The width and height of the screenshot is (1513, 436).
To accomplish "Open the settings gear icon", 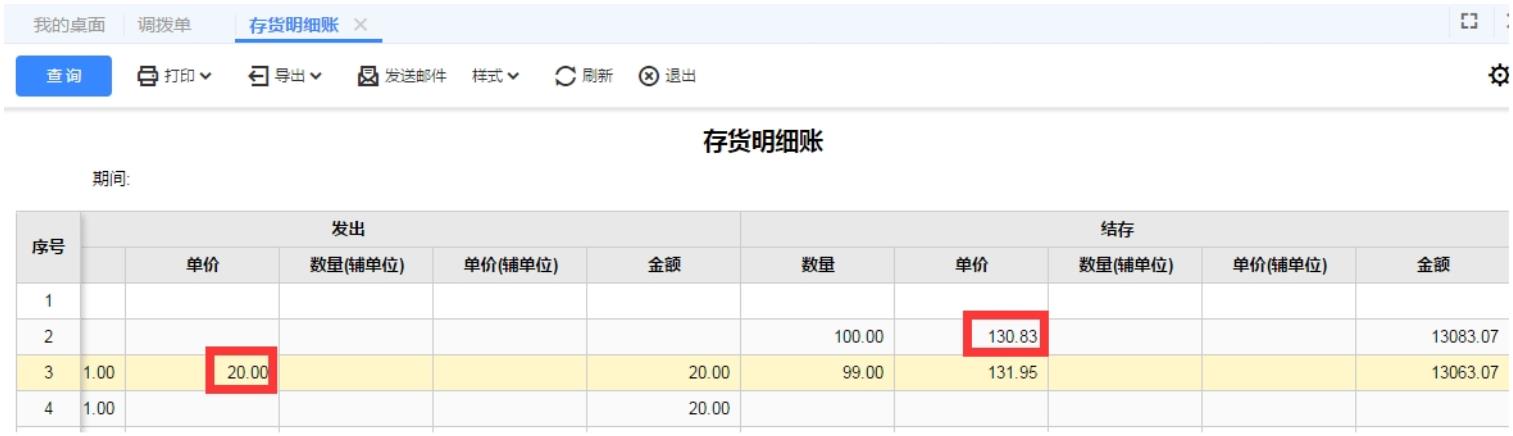I will 1499,76.
